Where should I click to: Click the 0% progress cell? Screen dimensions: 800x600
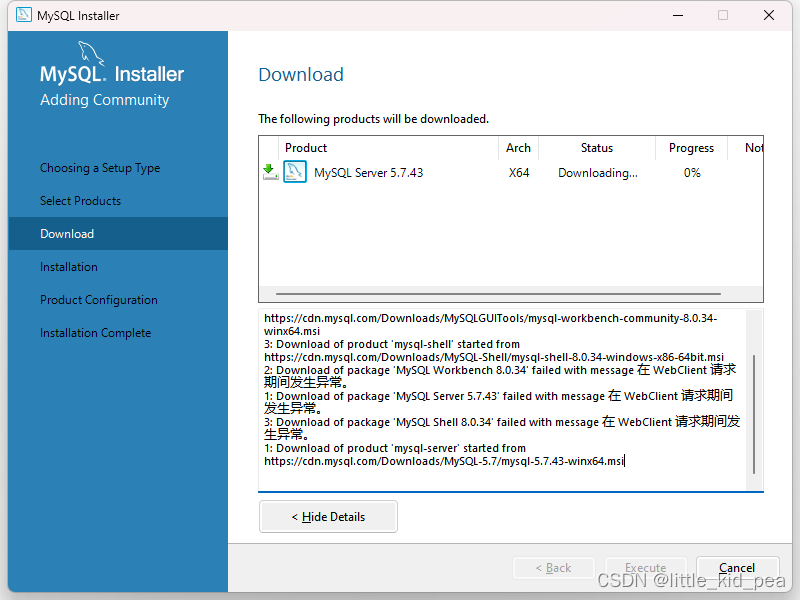coord(692,173)
